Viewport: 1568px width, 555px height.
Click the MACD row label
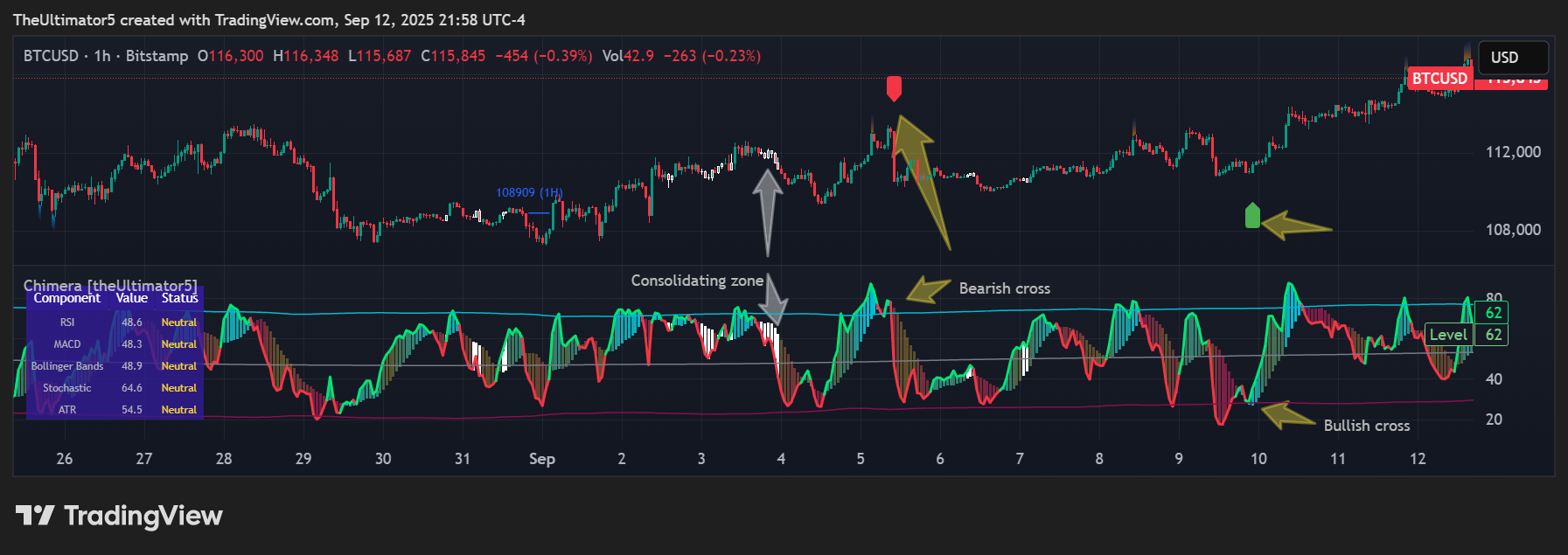(x=67, y=344)
